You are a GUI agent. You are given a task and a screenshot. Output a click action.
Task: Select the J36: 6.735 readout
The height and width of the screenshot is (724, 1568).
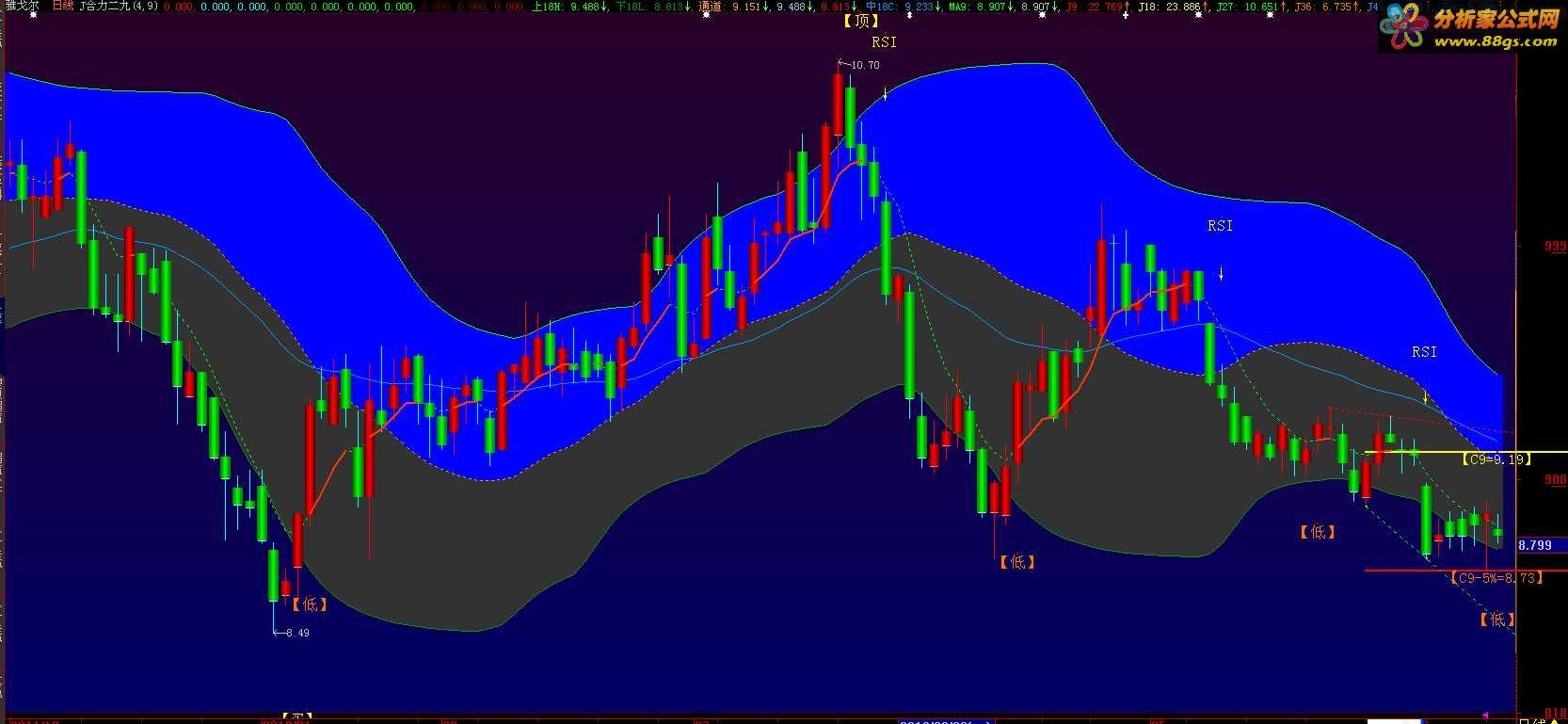[x=1326, y=7]
